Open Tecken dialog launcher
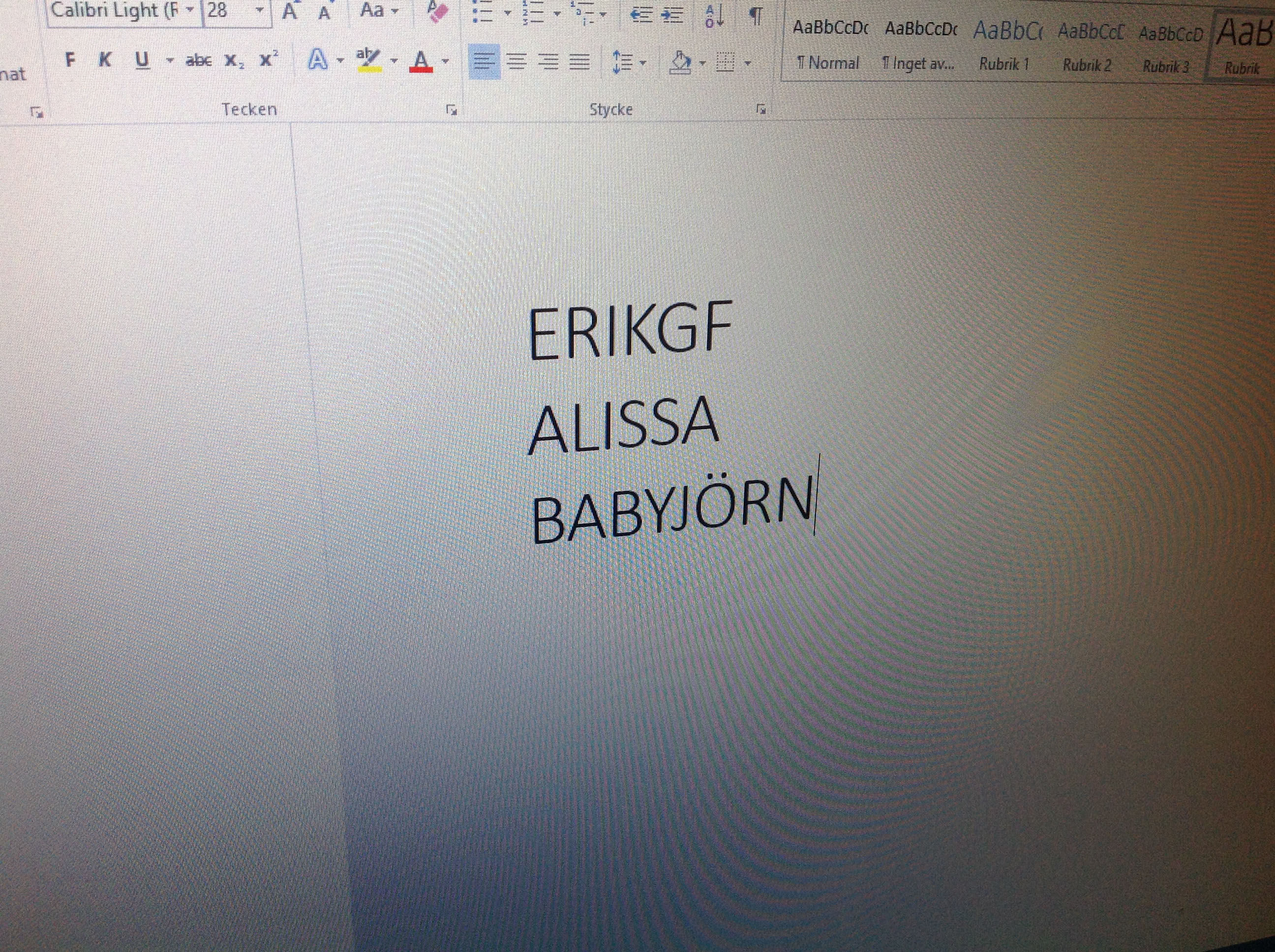This screenshot has height=952, width=1275. coord(452,110)
